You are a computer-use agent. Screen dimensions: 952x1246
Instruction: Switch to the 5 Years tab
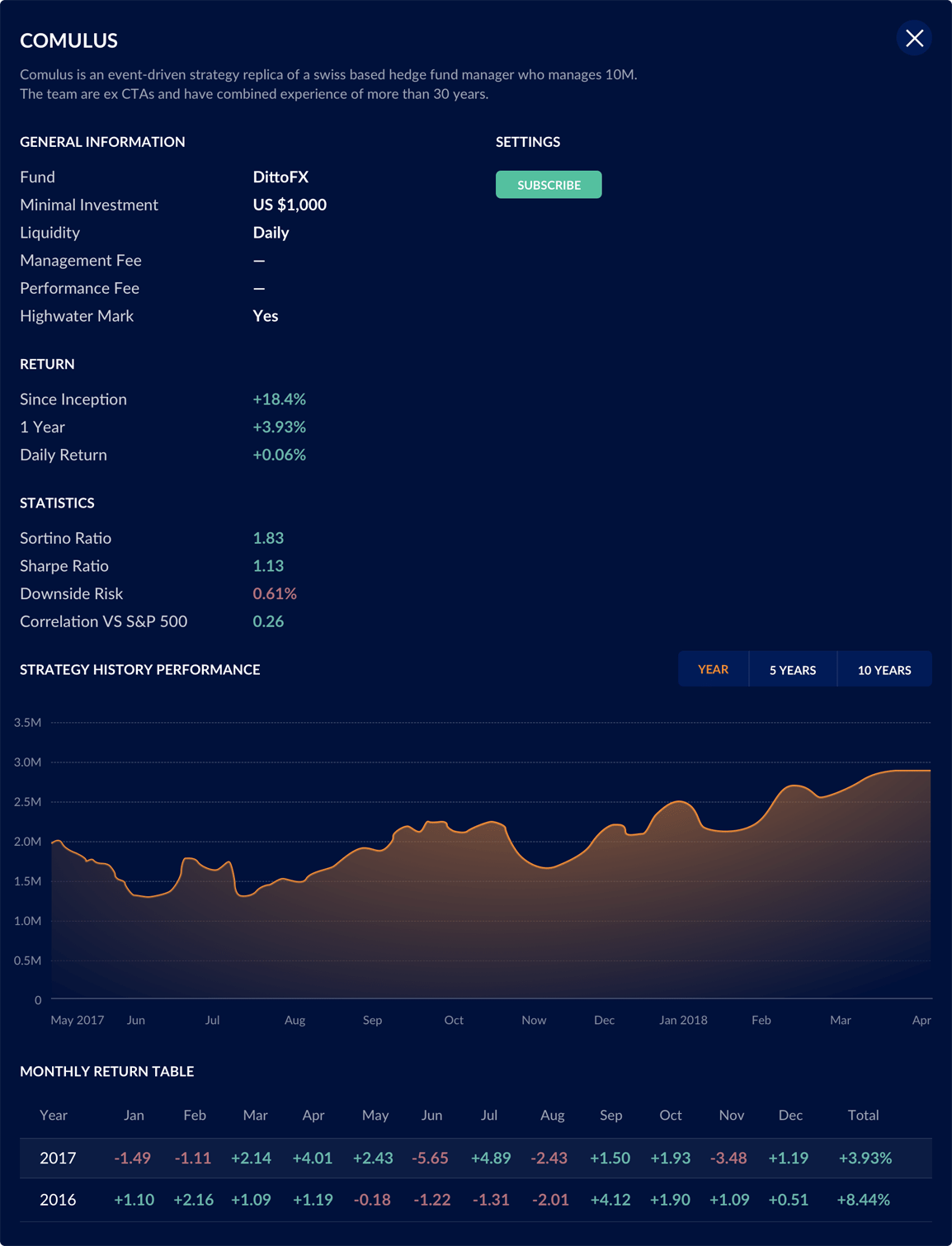(792, 669)
